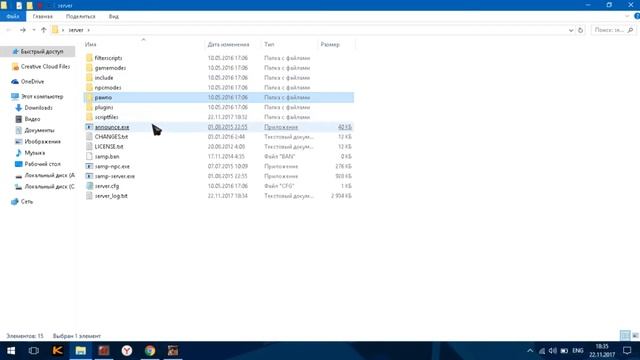Switch to details view in status bar
This screenshot has height=360, width=640.
(x=625, y=336)
